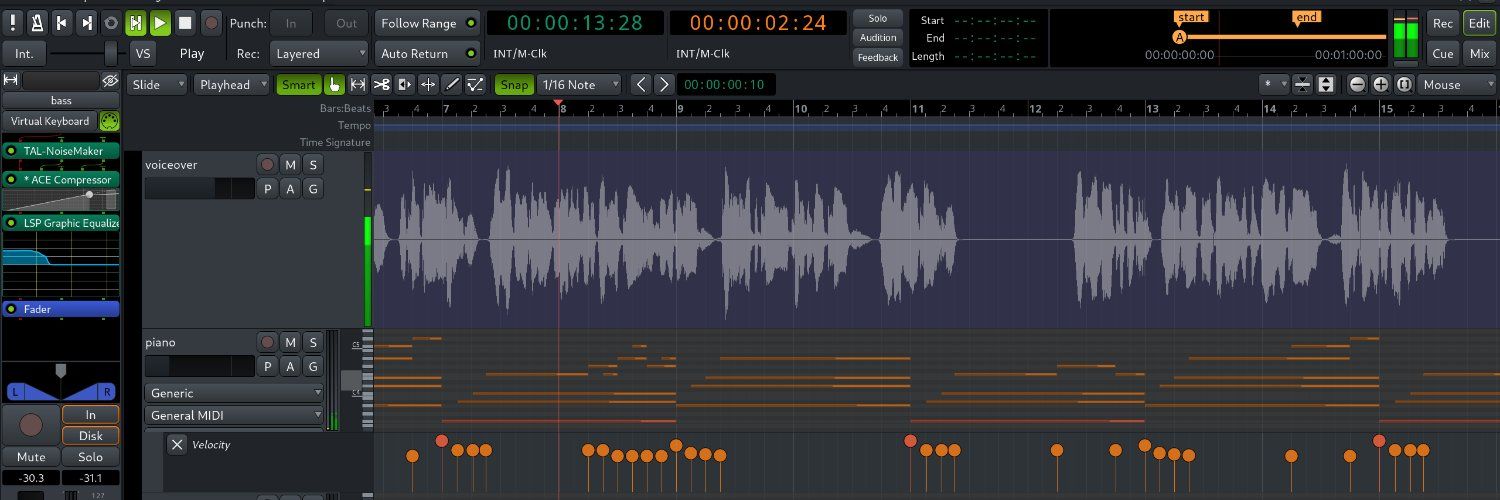
Task: Toggle Follow Range option
Action: [427, 23]
